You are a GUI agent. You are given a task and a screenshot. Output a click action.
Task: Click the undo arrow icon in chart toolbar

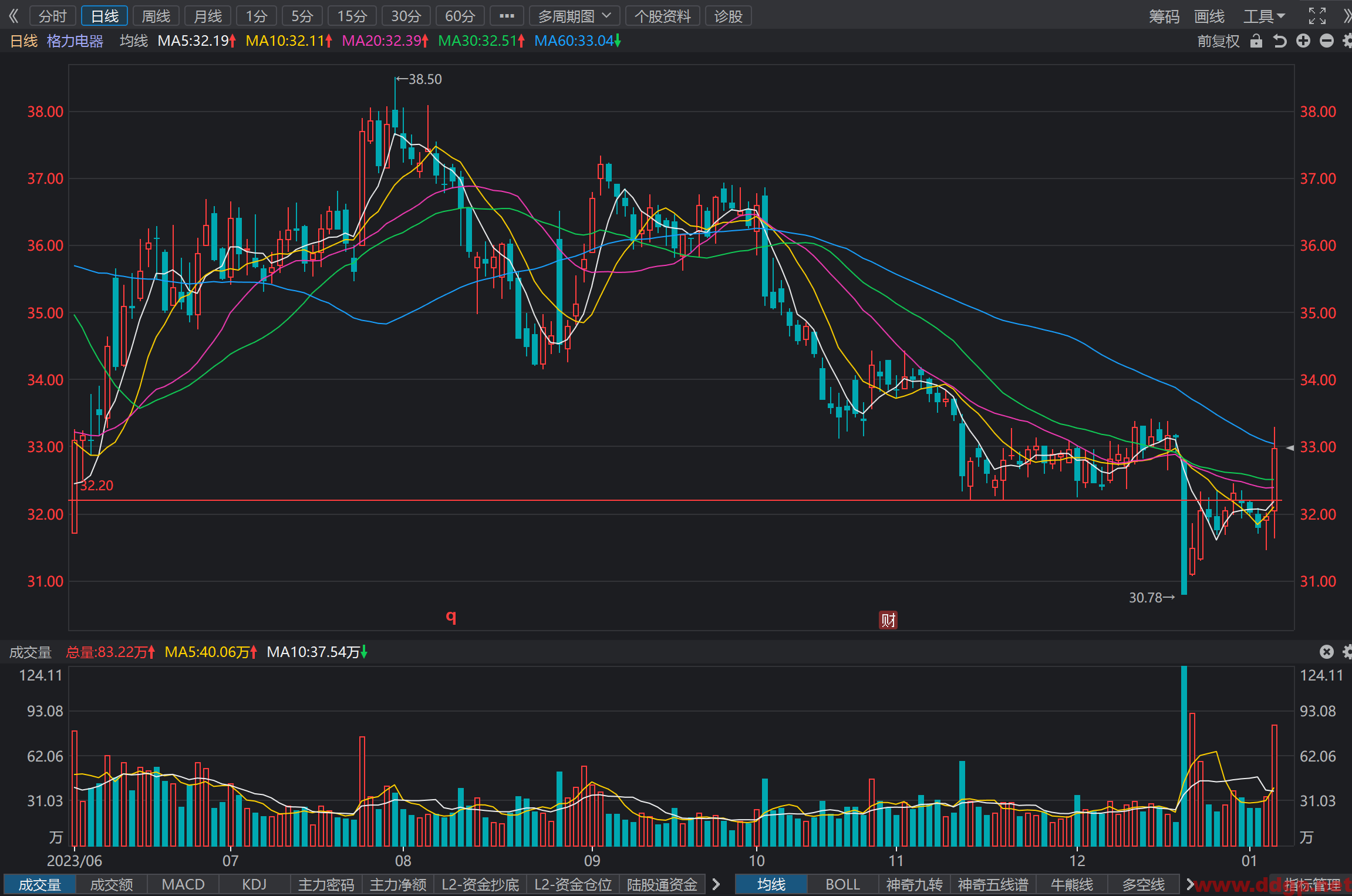[x=1279, y=41]
